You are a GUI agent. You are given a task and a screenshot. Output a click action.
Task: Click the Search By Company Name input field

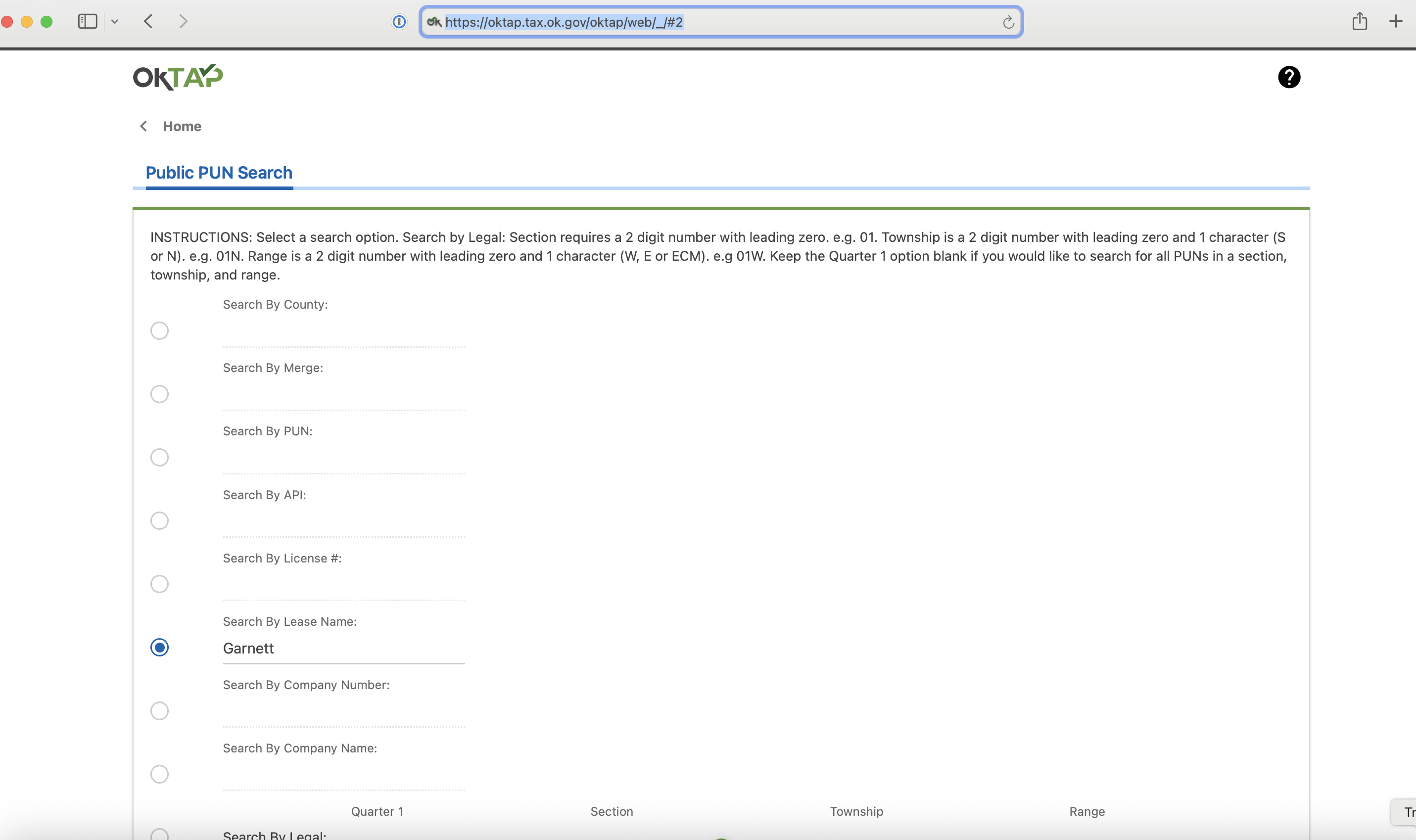[x=343, y=776]
